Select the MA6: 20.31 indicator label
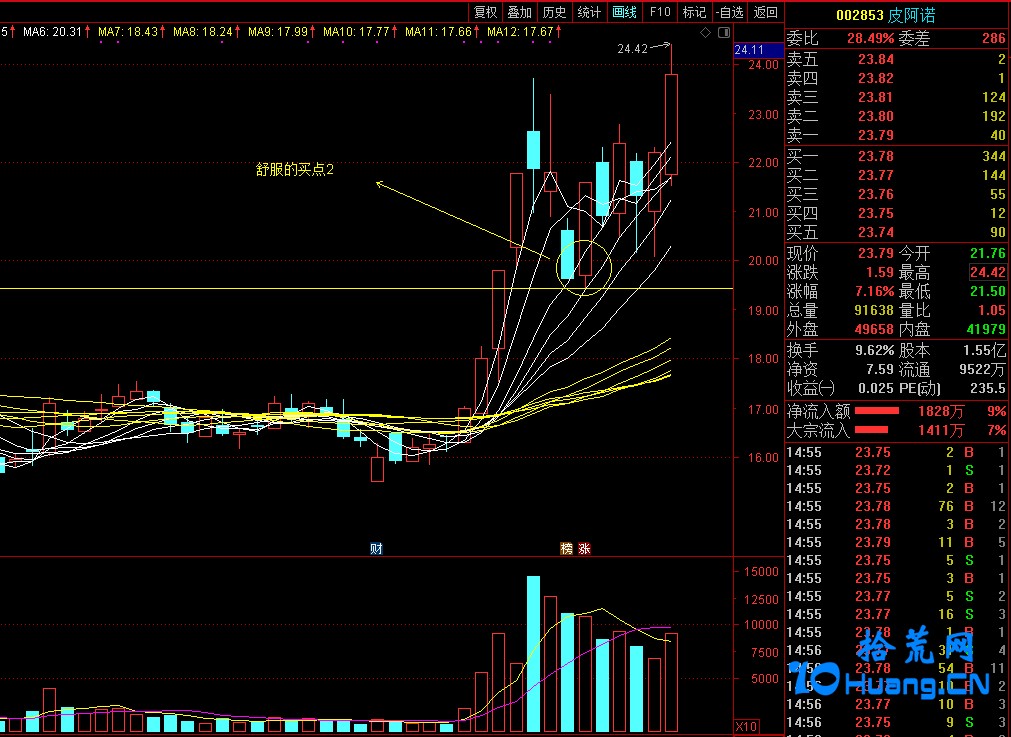Viewport: 1011px width, 737px height. [52, 32]
